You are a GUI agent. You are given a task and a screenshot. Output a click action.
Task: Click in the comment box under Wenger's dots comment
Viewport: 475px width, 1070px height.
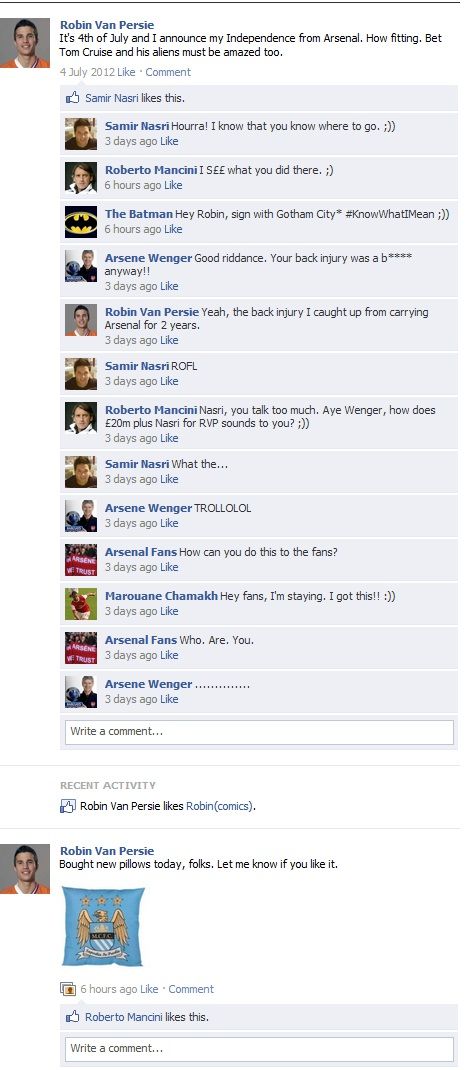coord(259,732)
